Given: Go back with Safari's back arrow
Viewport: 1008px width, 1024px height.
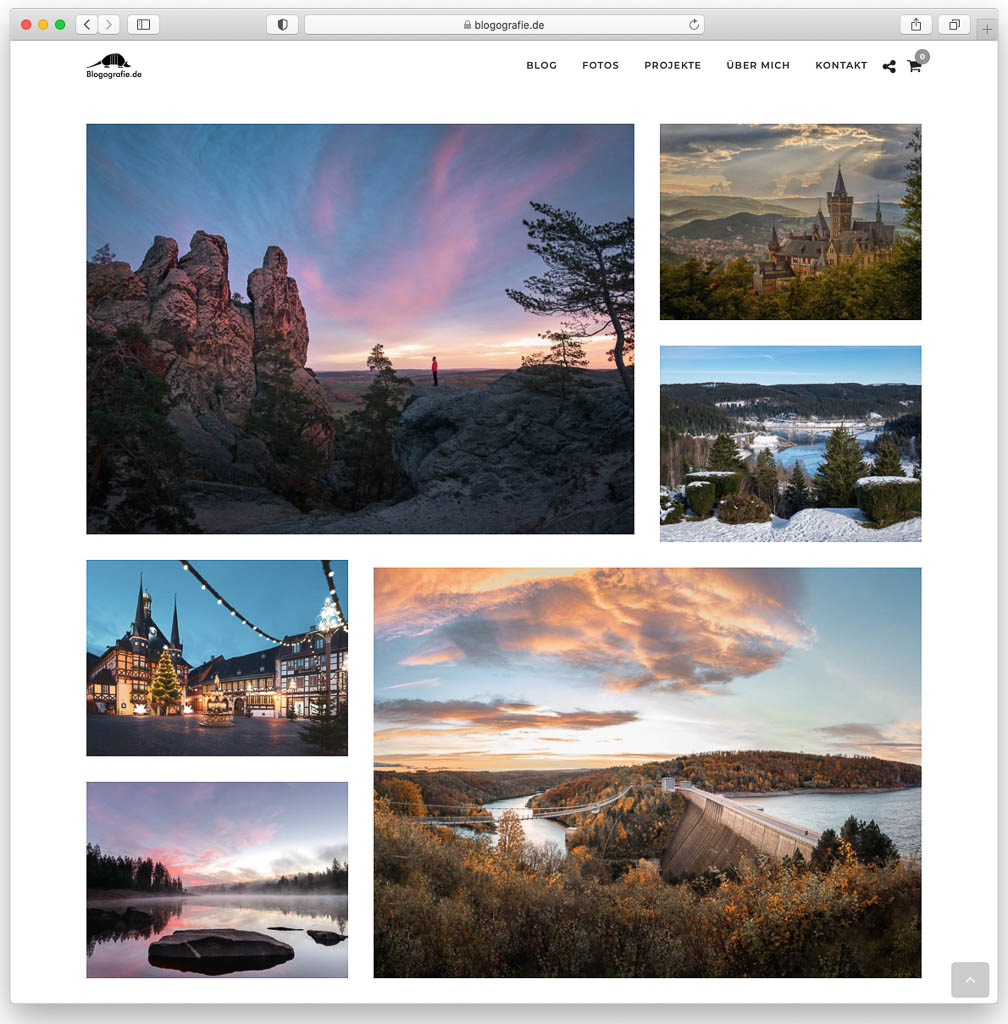Looking at the screenshot, I should point(87,25).
